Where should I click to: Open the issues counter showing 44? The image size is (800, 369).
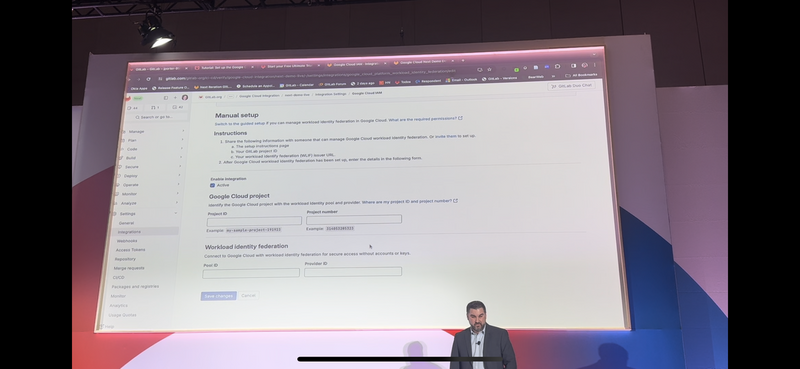pos(133,108)
